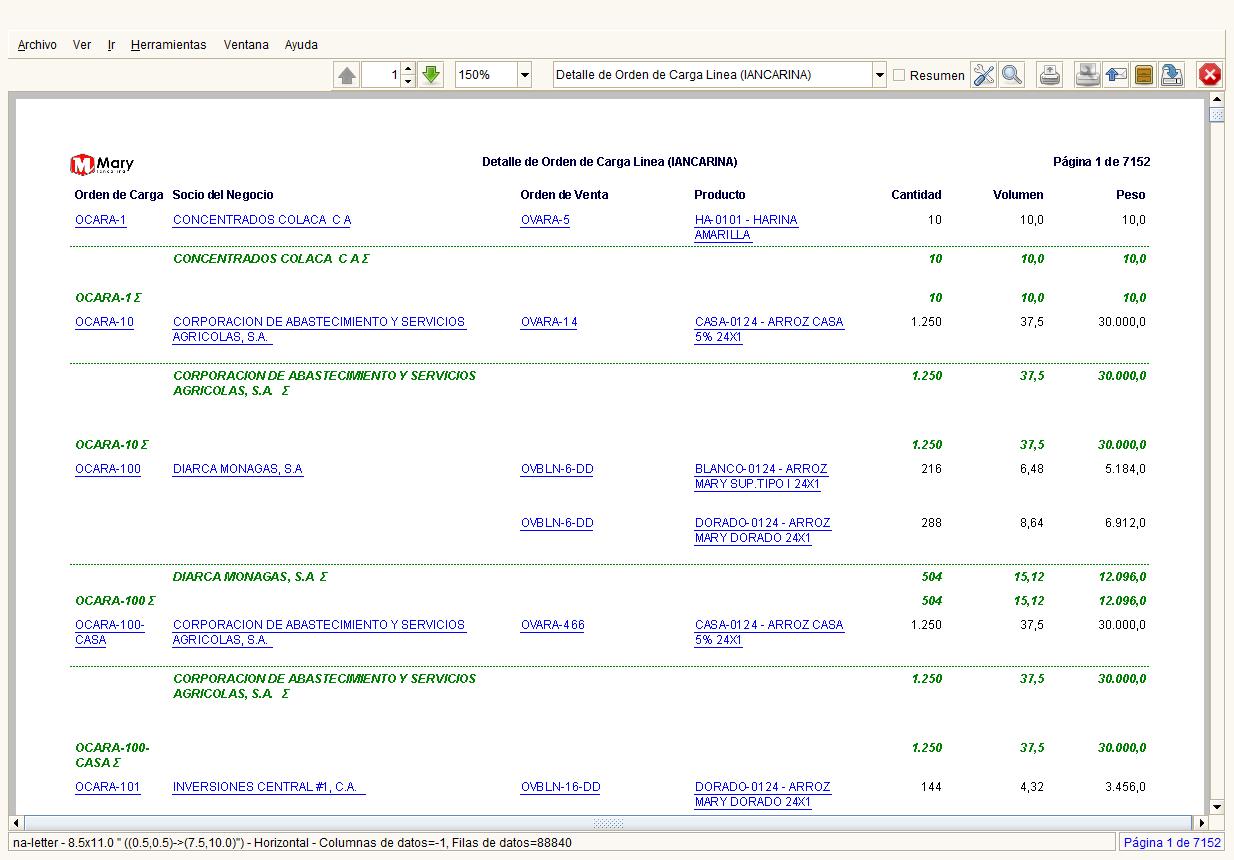
Task: Click the 288 Cantidad value
Action: pyautogui.click(x=931, y=523)
